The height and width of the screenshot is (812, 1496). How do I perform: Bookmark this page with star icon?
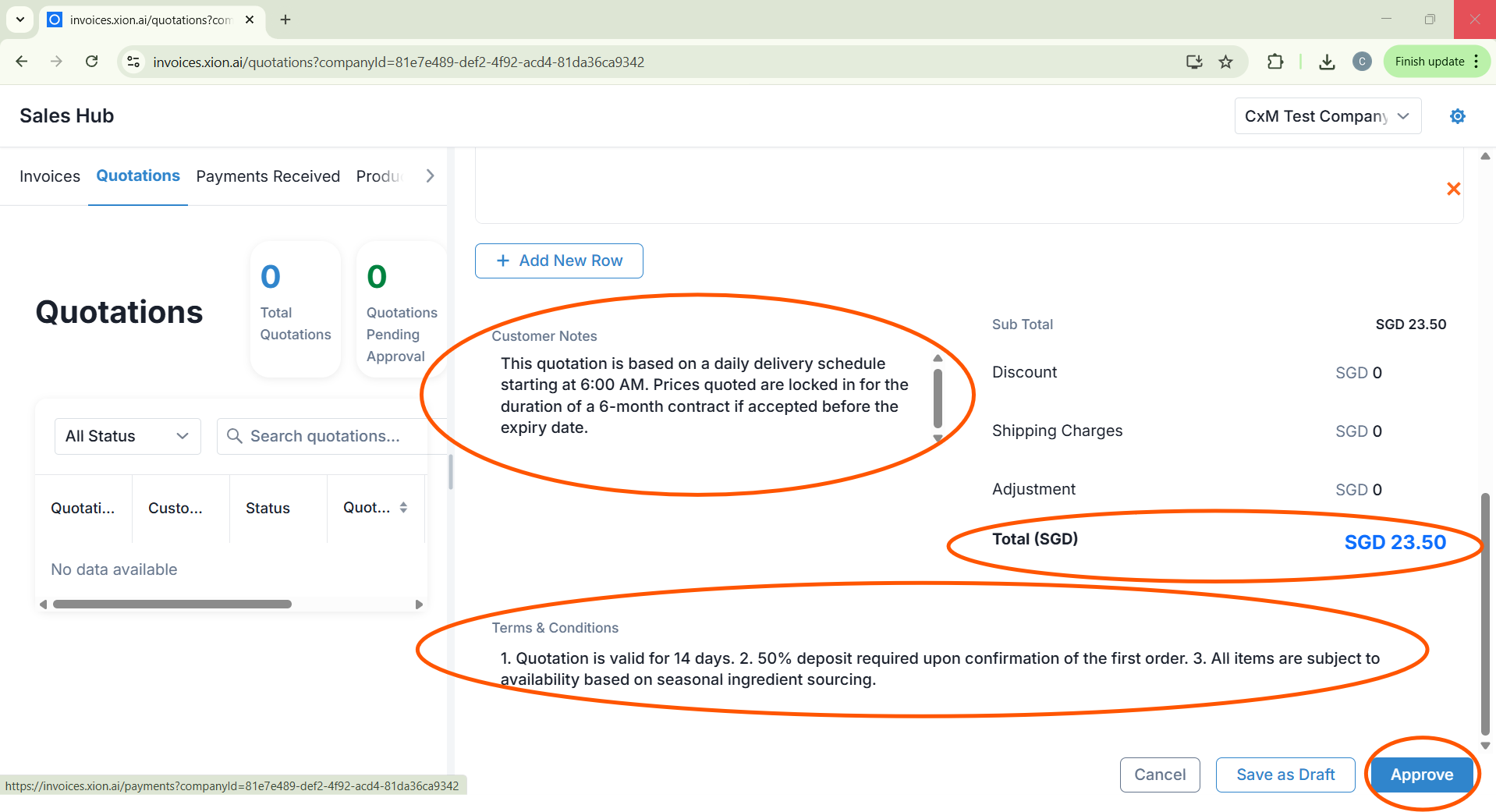[1226, 62]
